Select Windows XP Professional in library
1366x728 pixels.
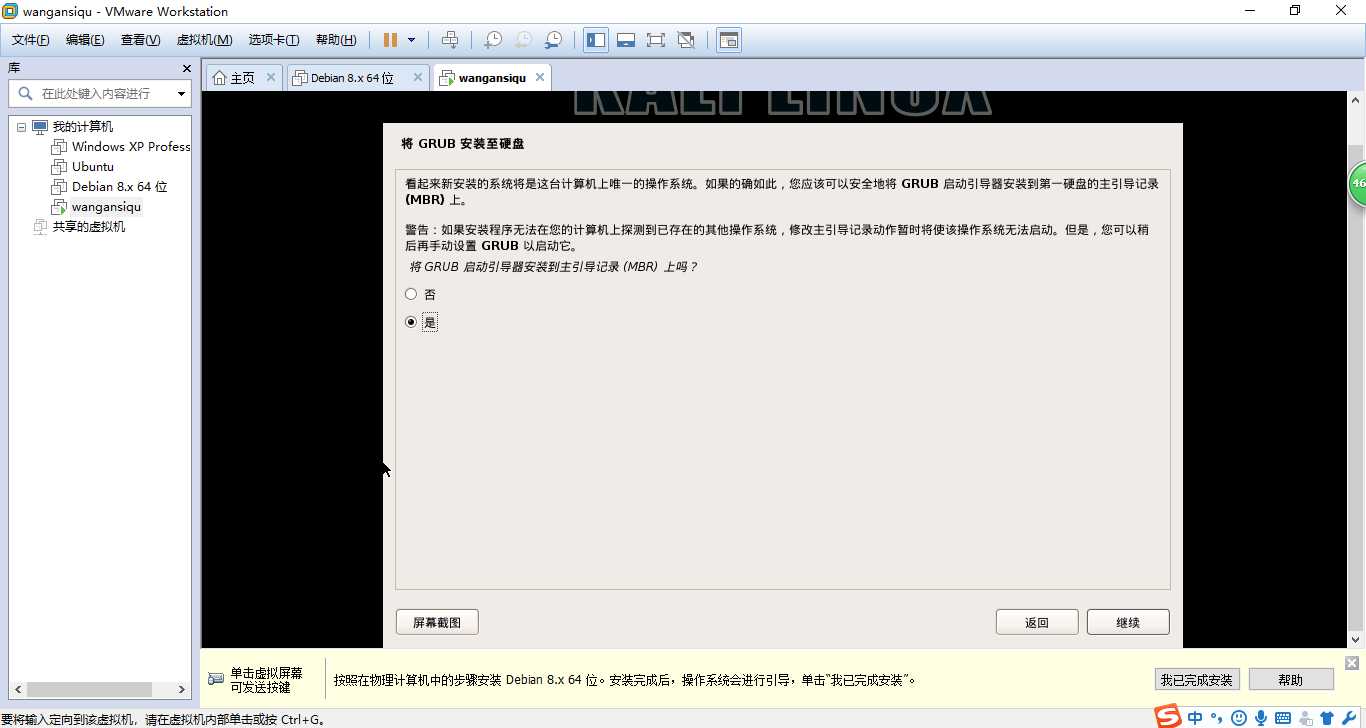click(130, 147)
